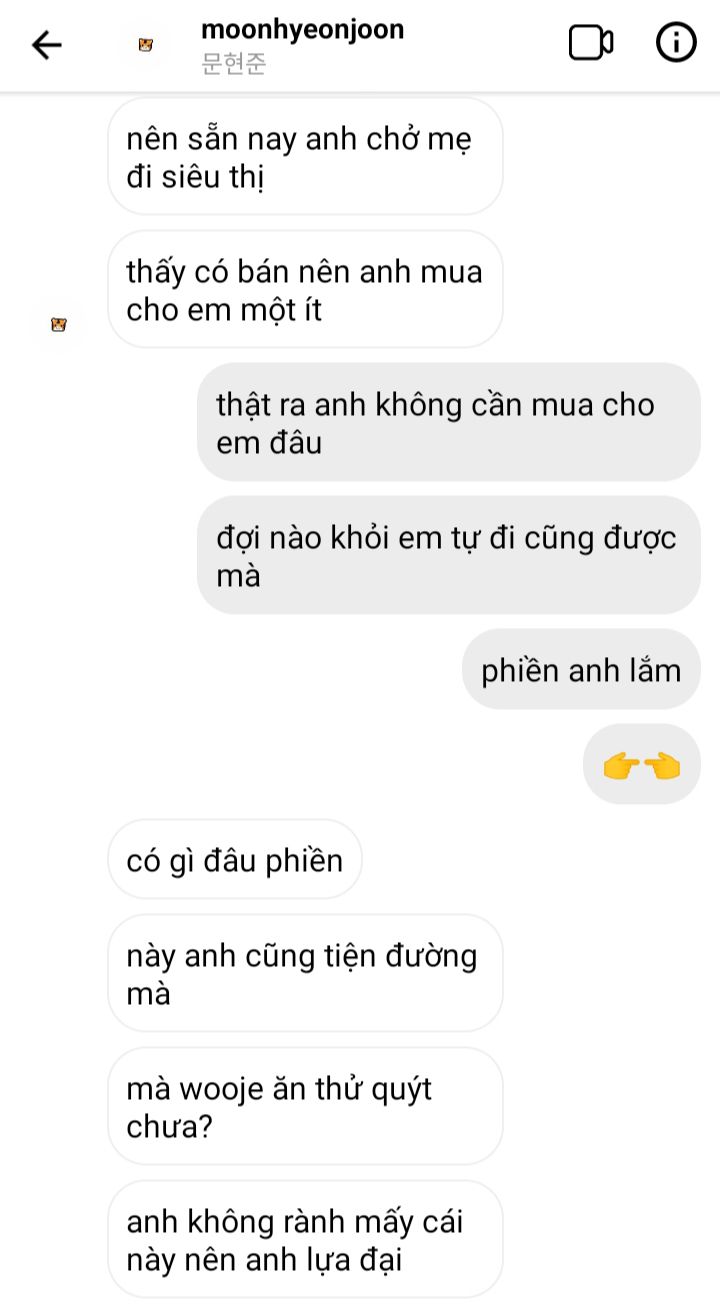Start a video call with moonhyeonjoon
Viewport: 720px width, 1308px height.
[590, 43]
